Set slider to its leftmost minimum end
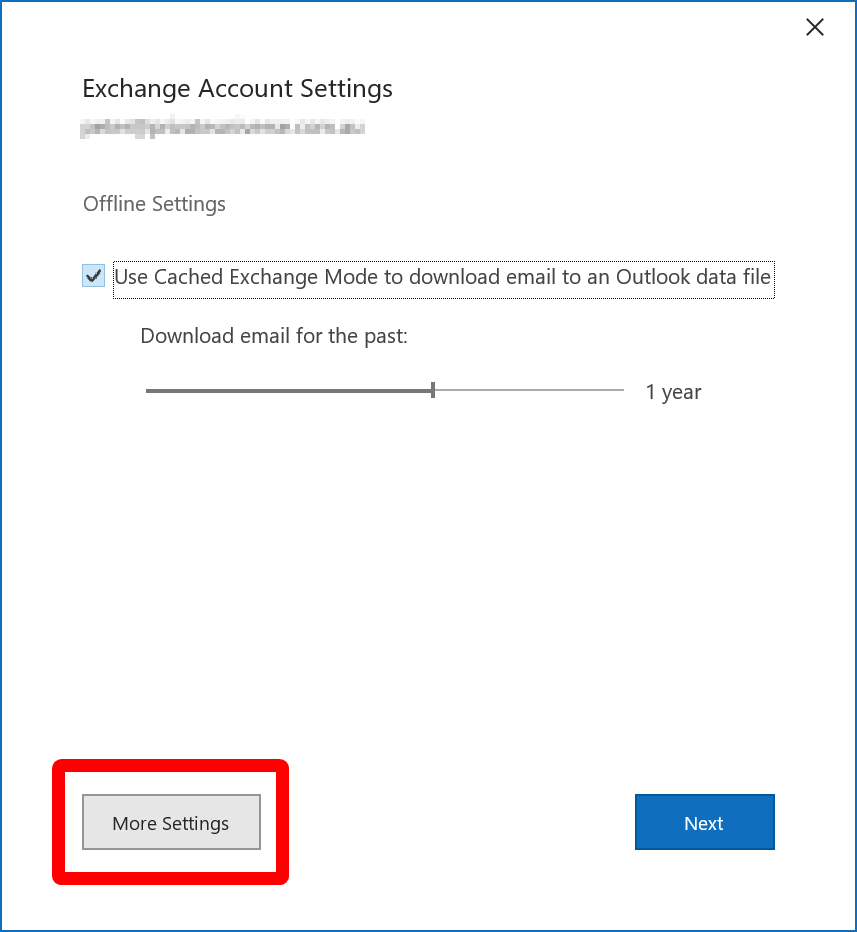Image resolution: width=857 pixels, height=932 pixels. pyautogui.click(x=148, y=390)
